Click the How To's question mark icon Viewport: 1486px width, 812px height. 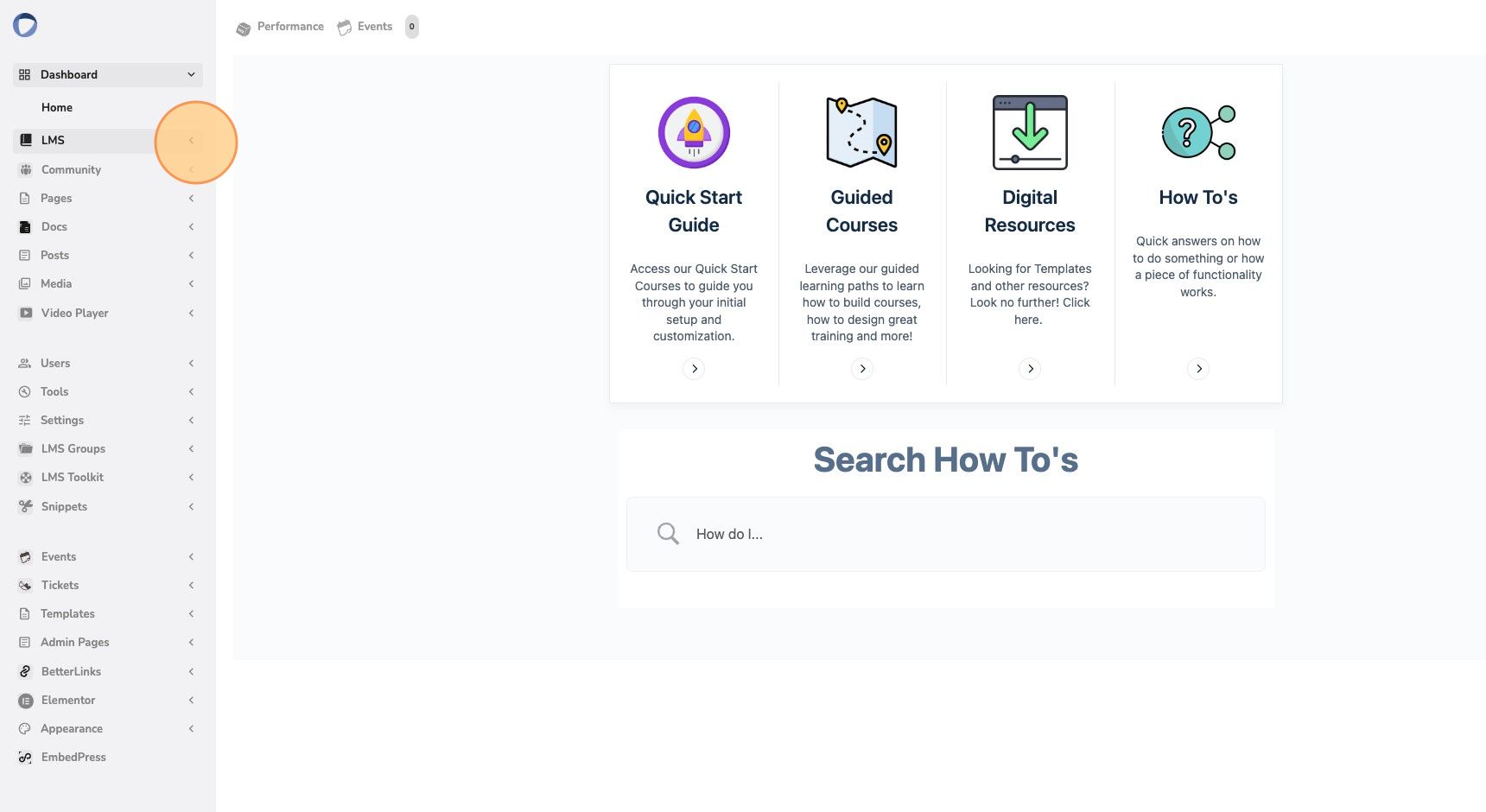[1198, 132]
